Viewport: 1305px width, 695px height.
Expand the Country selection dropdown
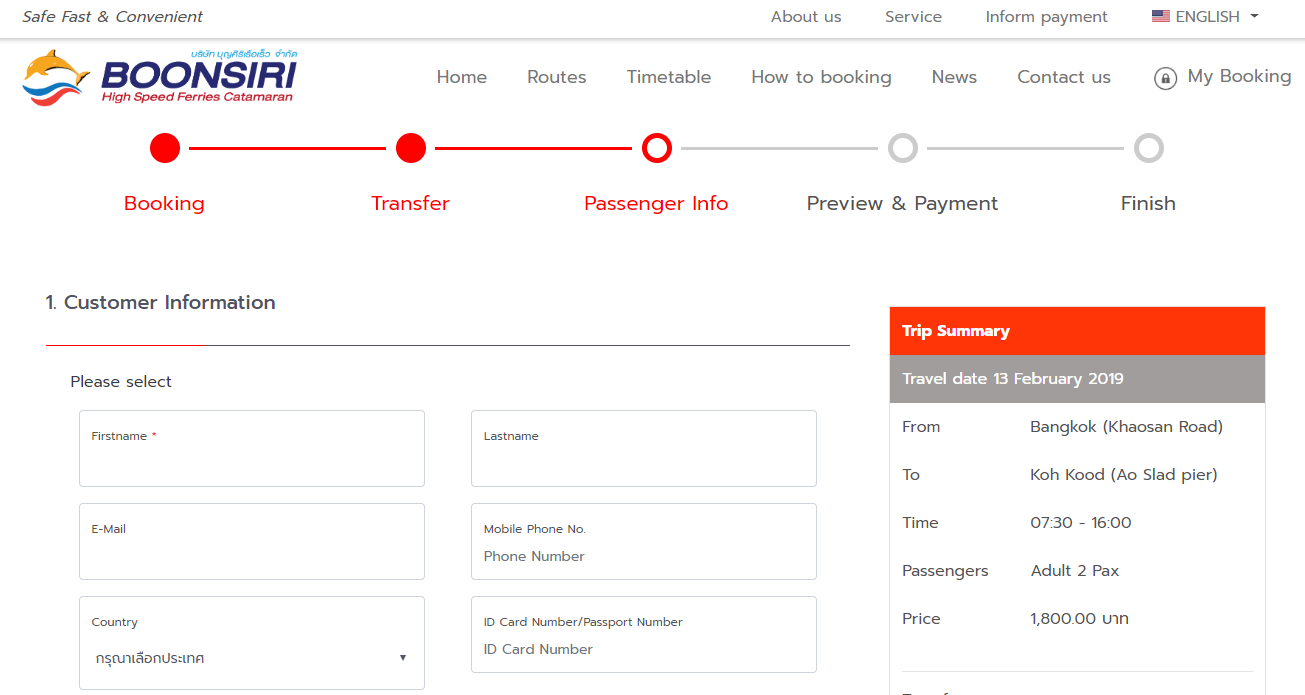[250, 658]
